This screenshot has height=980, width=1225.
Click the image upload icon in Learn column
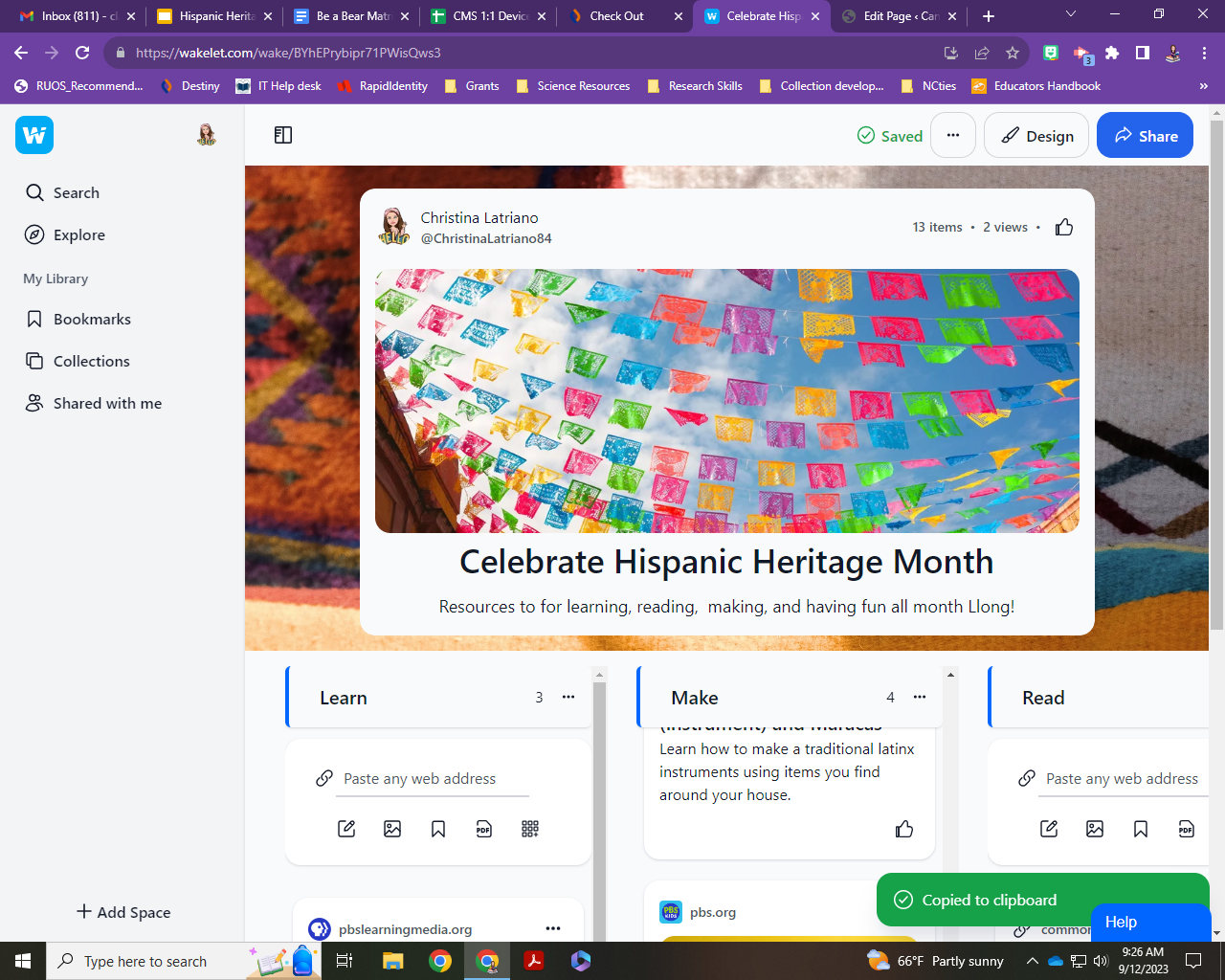(x=392, y=829)
